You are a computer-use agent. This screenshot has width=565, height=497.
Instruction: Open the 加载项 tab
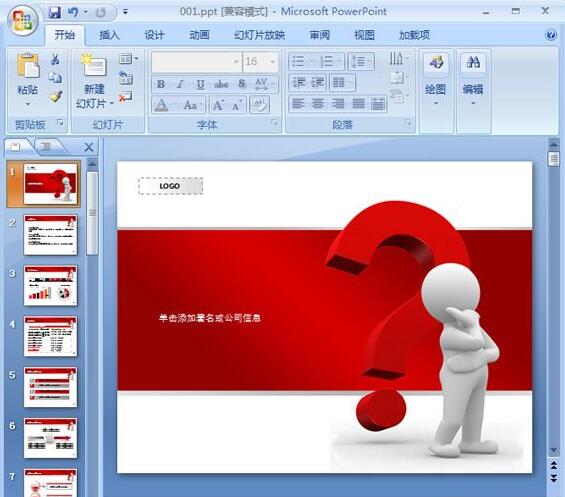[414, 35]
